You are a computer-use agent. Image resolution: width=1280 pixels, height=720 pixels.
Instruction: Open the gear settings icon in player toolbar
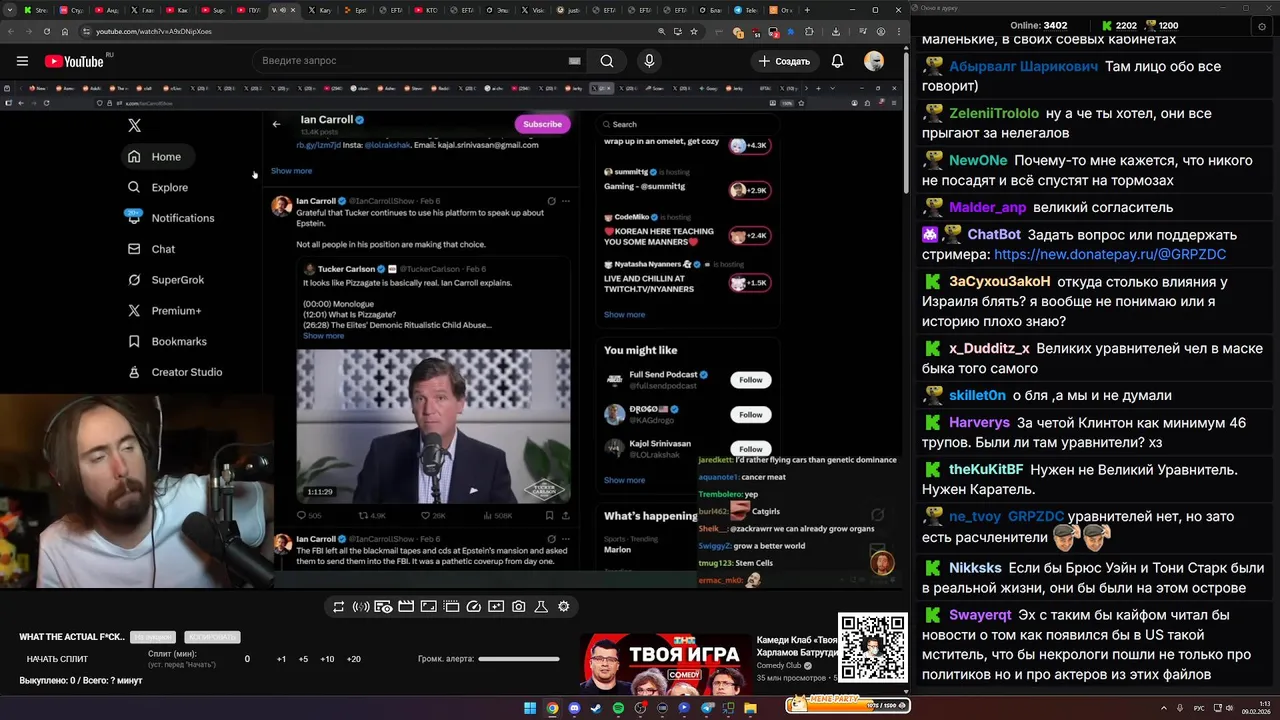coord(564,607)
